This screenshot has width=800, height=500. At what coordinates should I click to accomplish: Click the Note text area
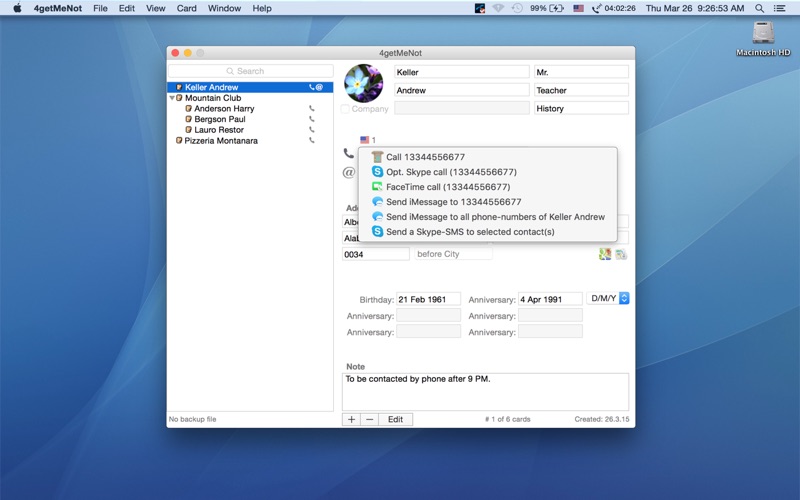point(485,392)
